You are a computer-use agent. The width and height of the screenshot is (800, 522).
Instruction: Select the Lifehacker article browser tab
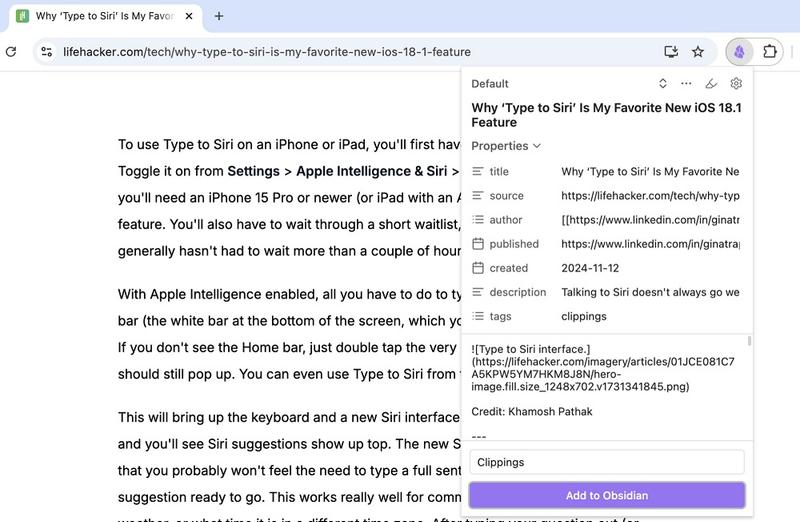point(100,16)
